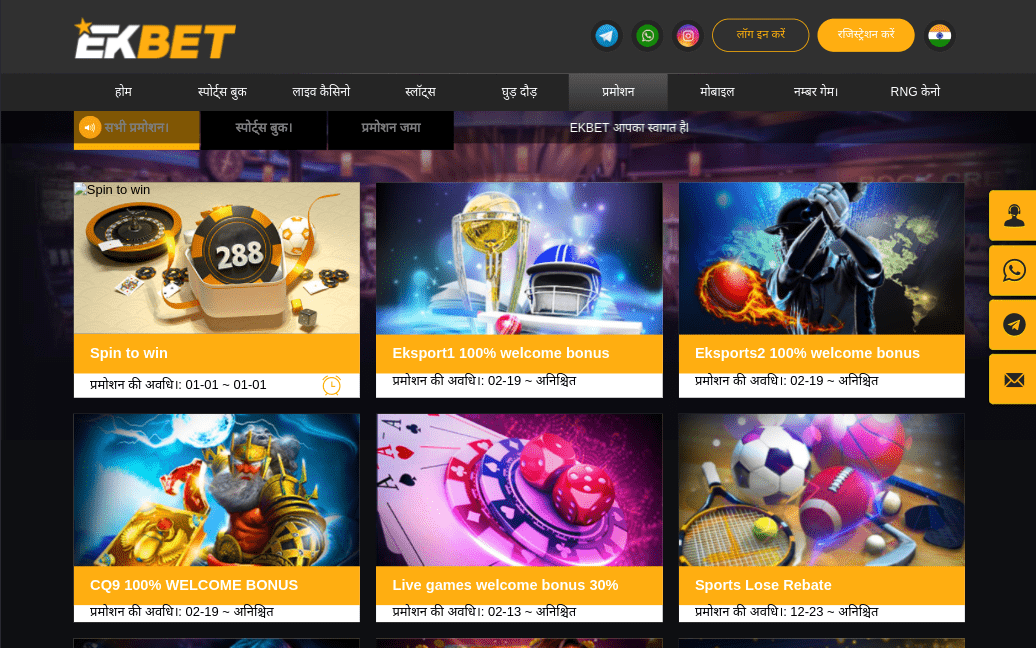Select the प्रमोशन जमा tab
This screenshot has height=648, width=1036.
[390, 128]
